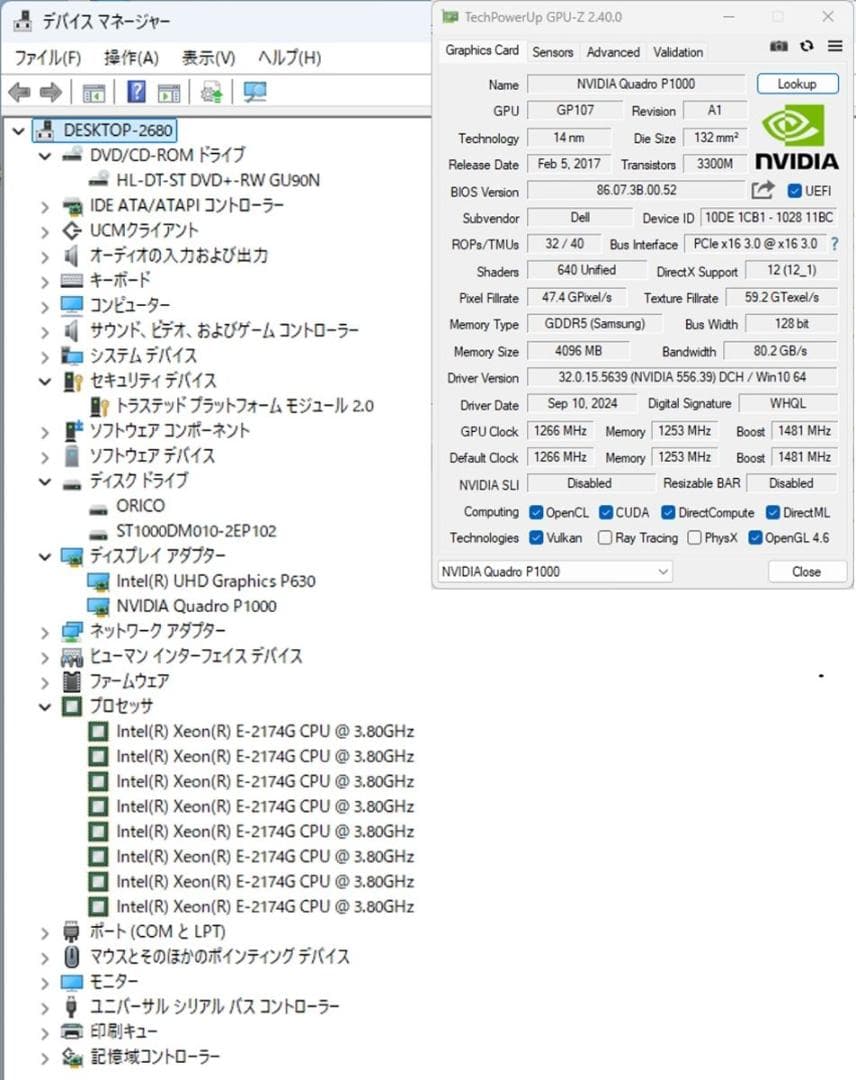Open GPU-Z hamburger menu icon

point(836,46)
